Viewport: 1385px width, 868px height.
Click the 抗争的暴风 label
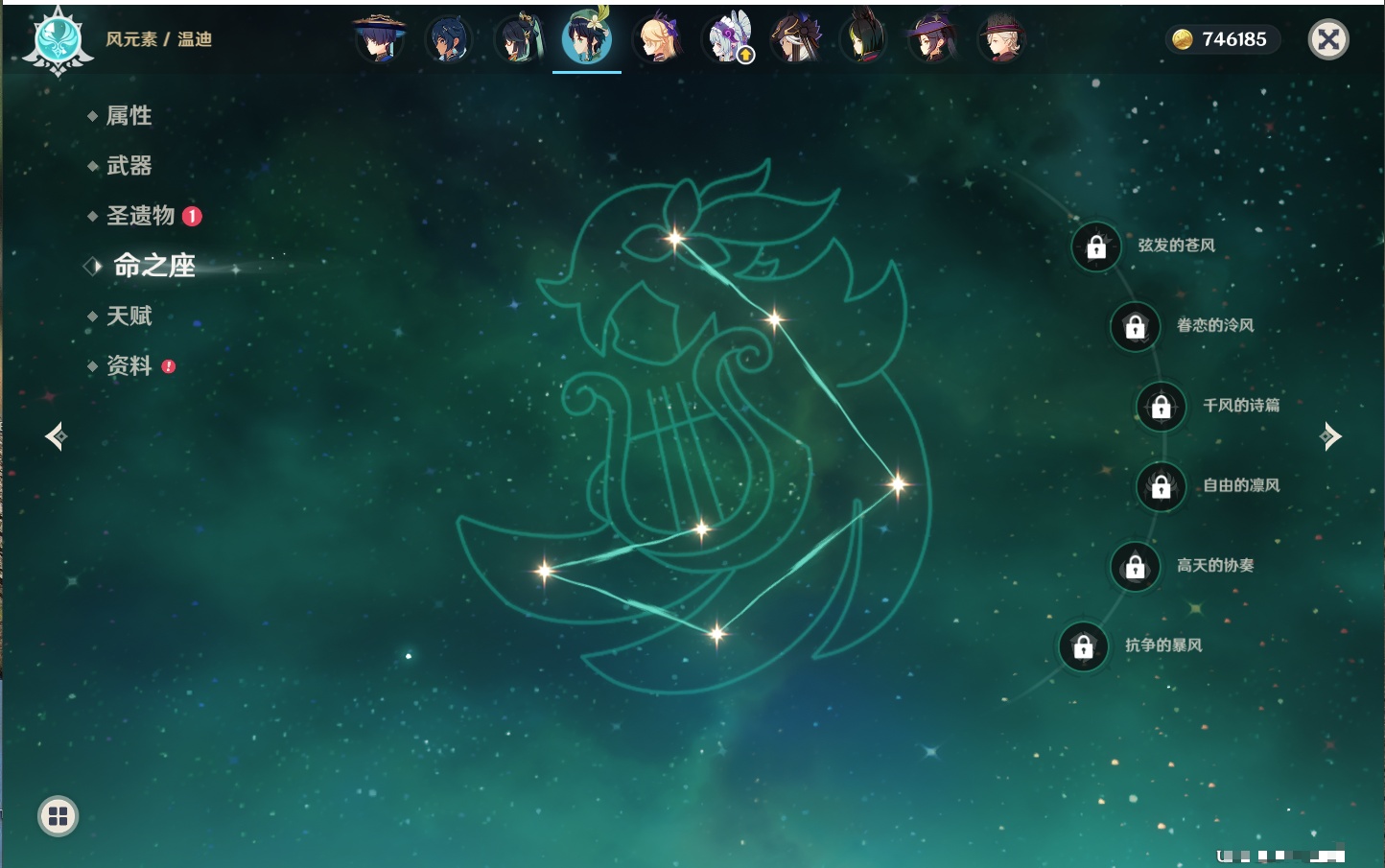pyautogui.click(x=1163, y=645)
